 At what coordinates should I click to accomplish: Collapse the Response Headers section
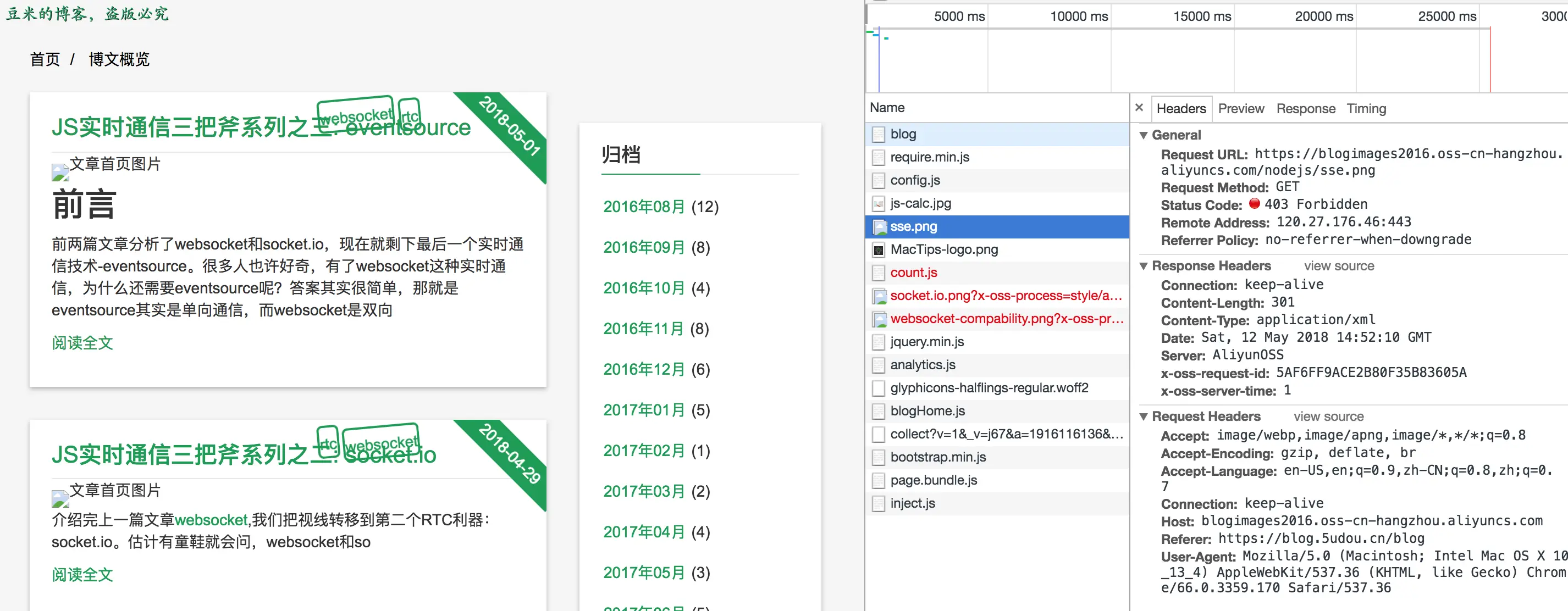click(x=1144, y=266)
